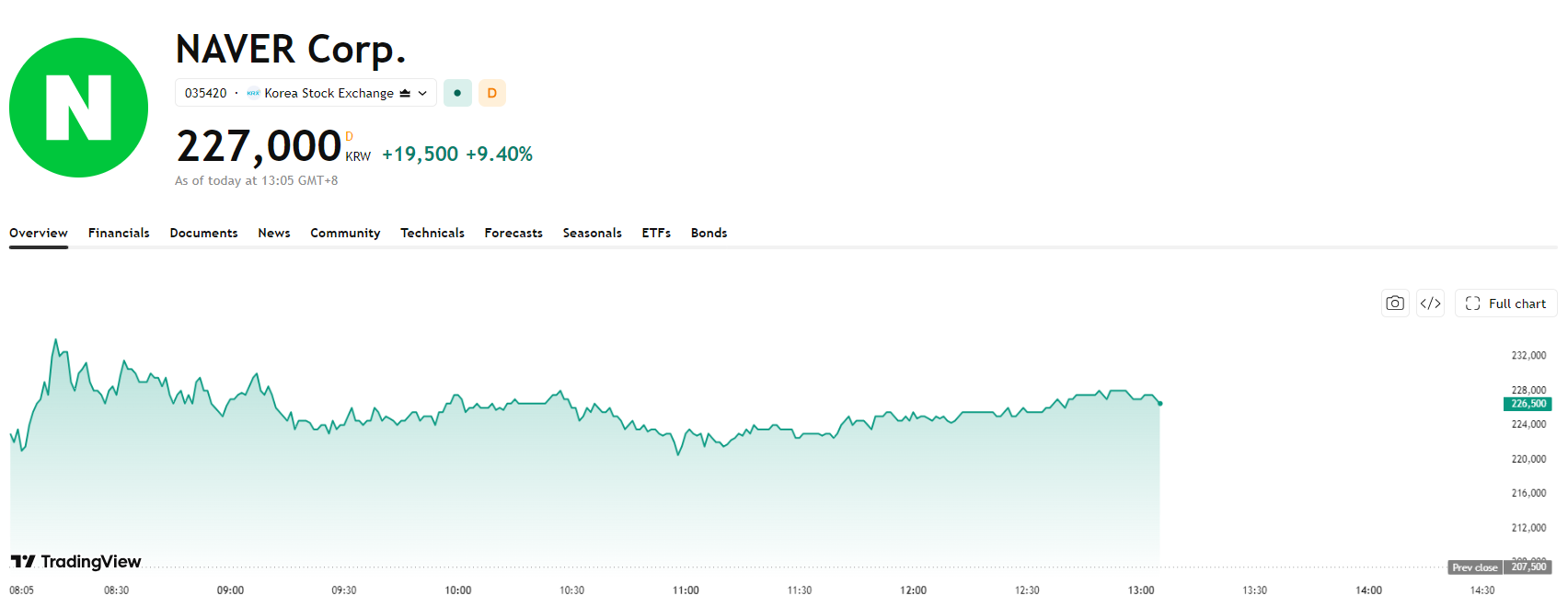Viewport: 1568px width, 607px height.
Task: Open the Bonds tab
Action: (709, 233)
